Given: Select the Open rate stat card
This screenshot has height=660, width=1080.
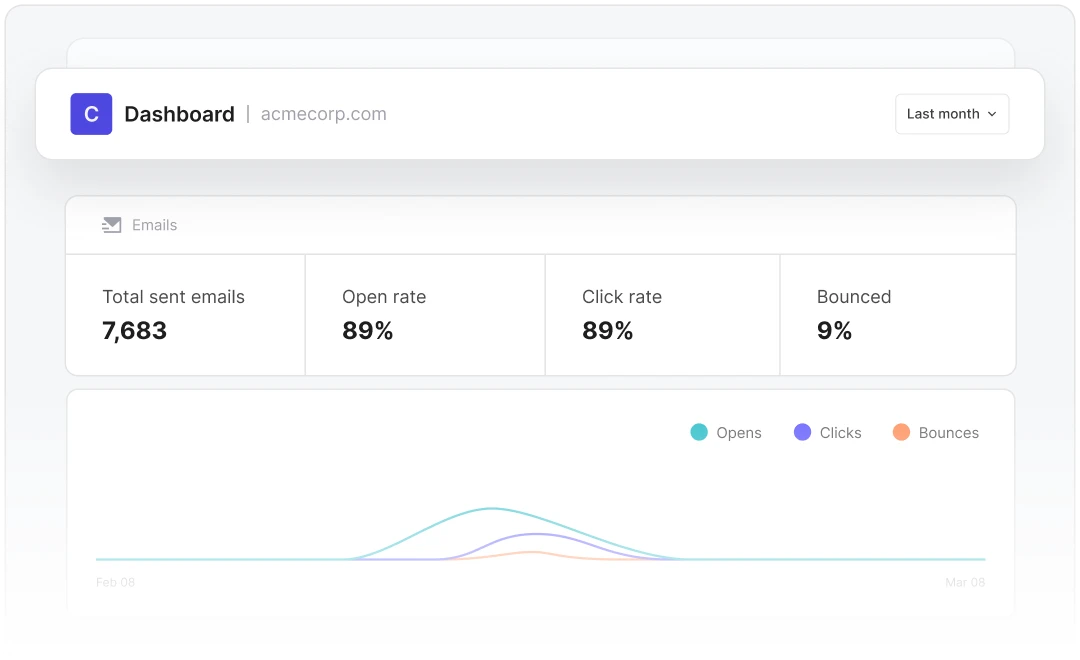Looking at the screenshot, I should click(x=425, y=315).
